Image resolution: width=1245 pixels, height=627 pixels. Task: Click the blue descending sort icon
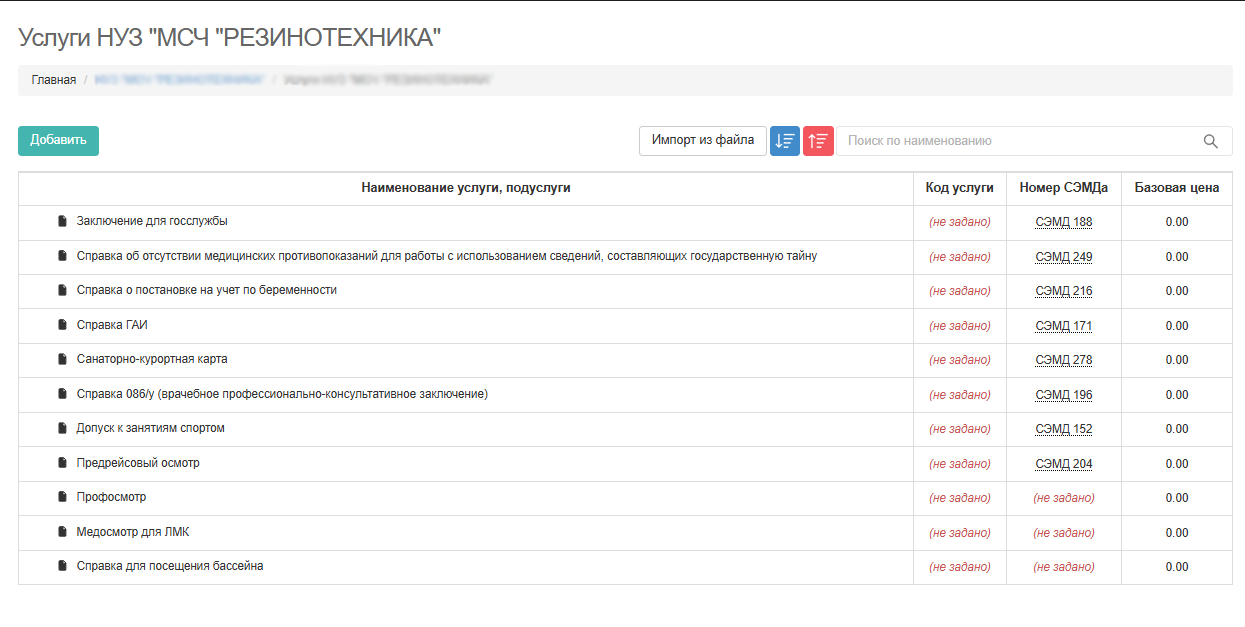click(x=784, y=140)
